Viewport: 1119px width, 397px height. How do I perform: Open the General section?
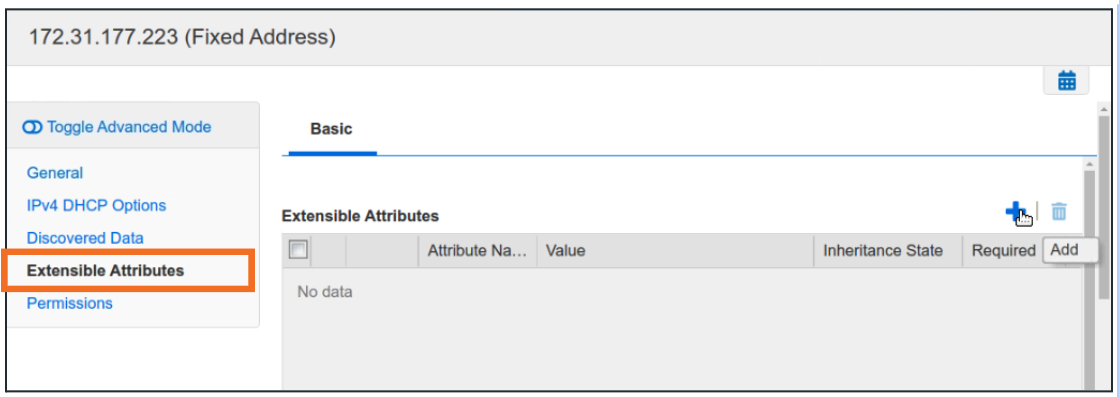(55, 173)
